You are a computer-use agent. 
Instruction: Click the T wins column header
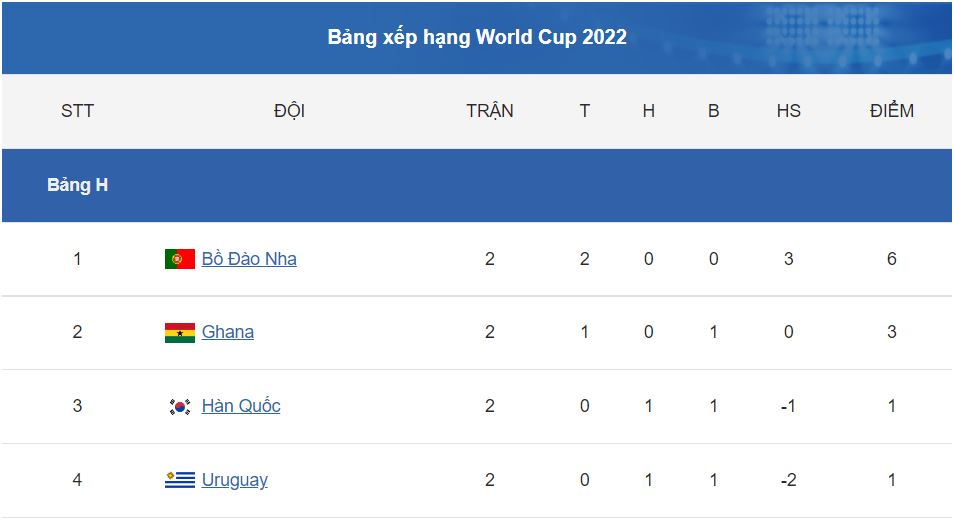click(585, 111)
